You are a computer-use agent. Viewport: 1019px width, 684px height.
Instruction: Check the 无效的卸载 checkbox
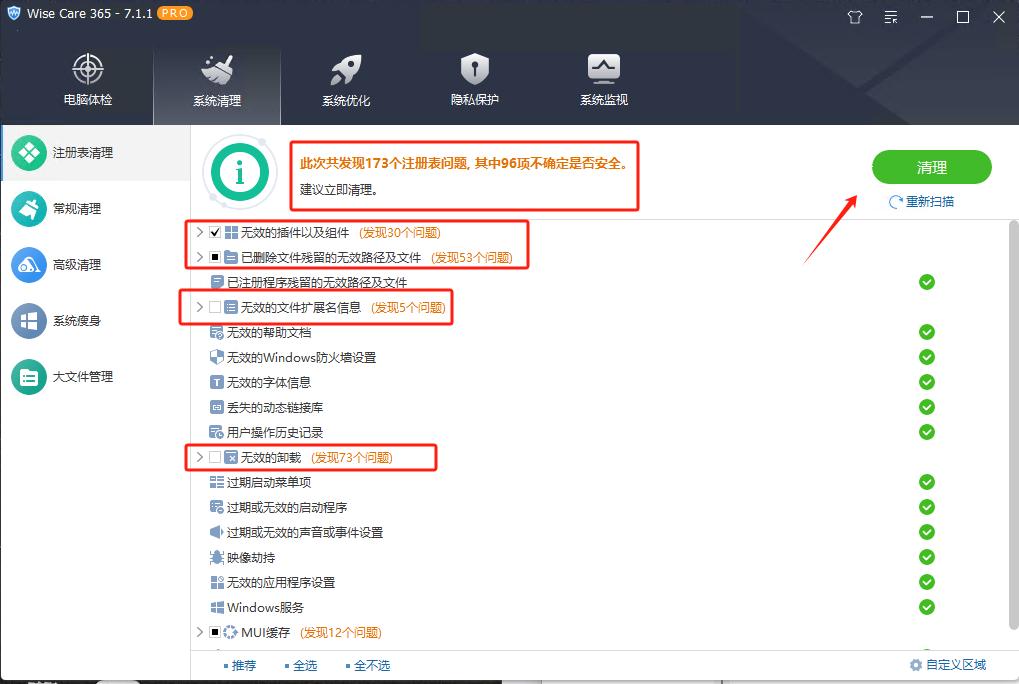215,457
